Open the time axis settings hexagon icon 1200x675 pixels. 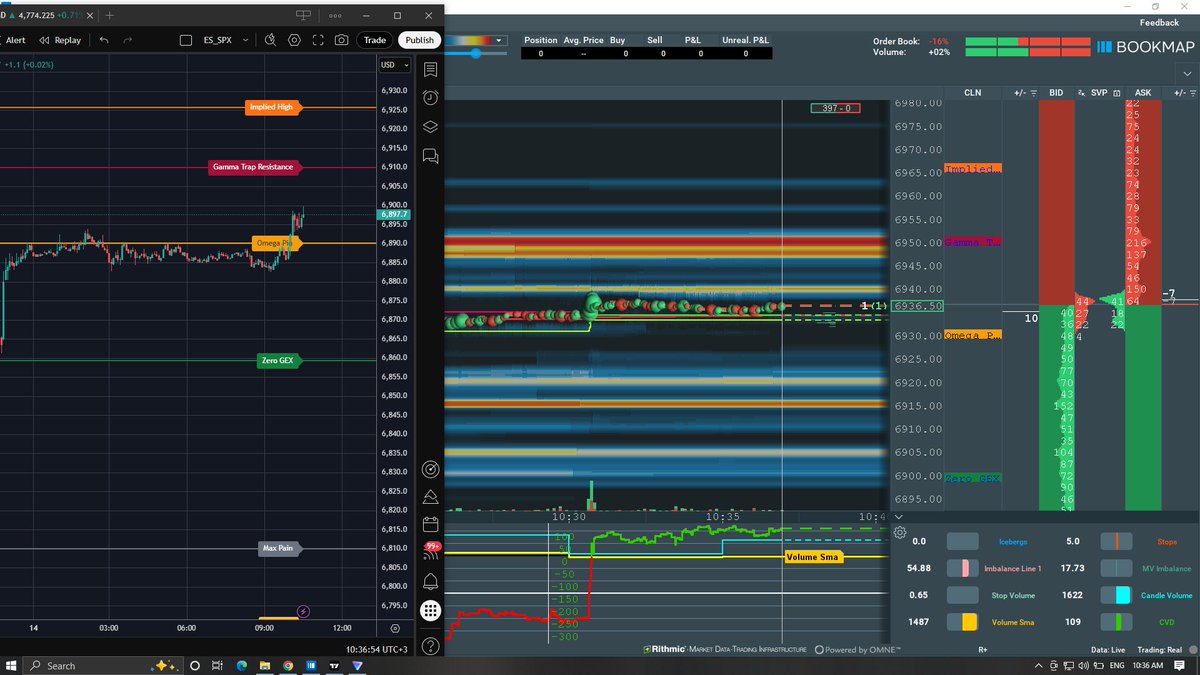(395, 628)
